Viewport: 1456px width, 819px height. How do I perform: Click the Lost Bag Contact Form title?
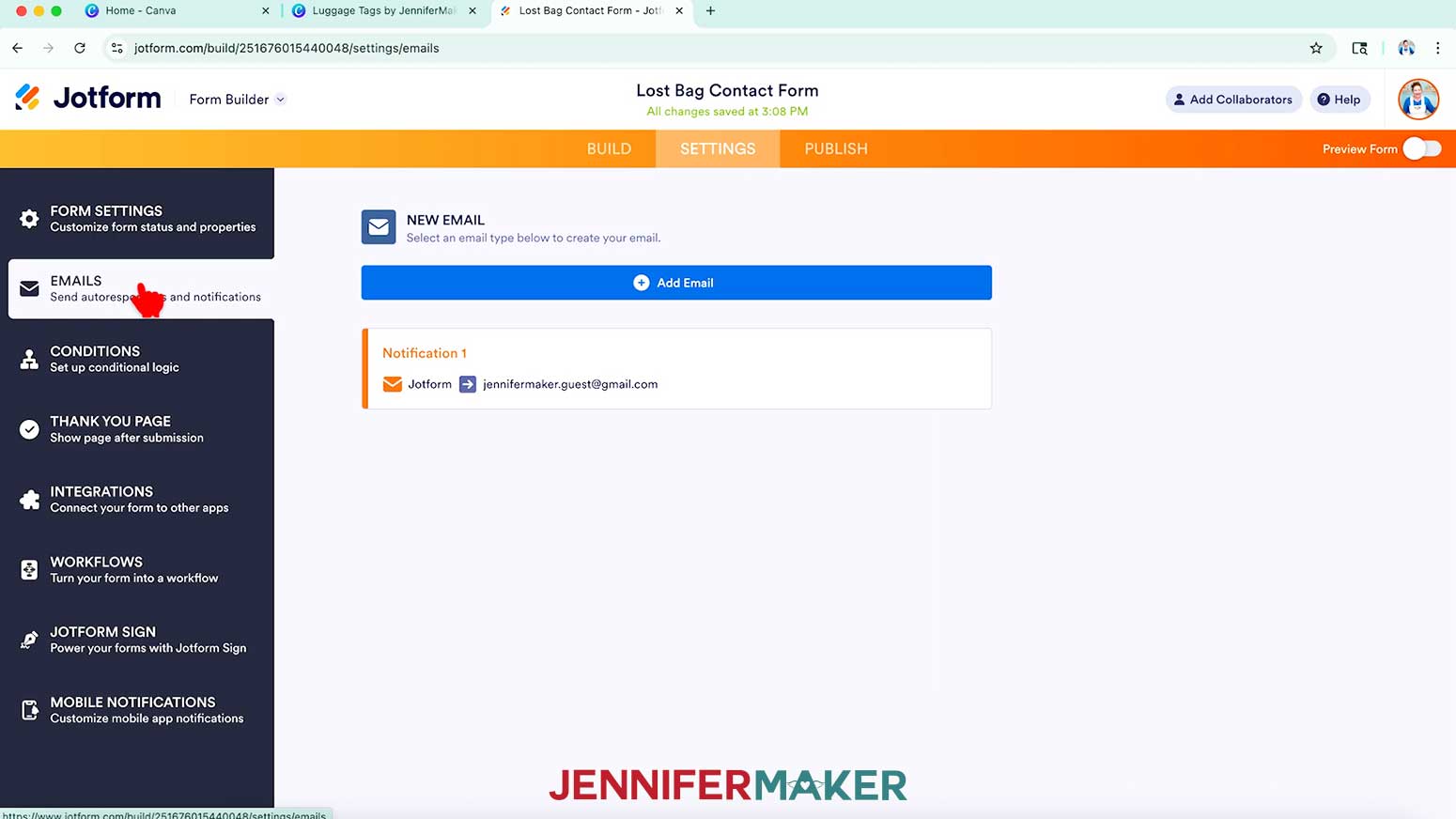pyautogui.click(x=727, y=90)
